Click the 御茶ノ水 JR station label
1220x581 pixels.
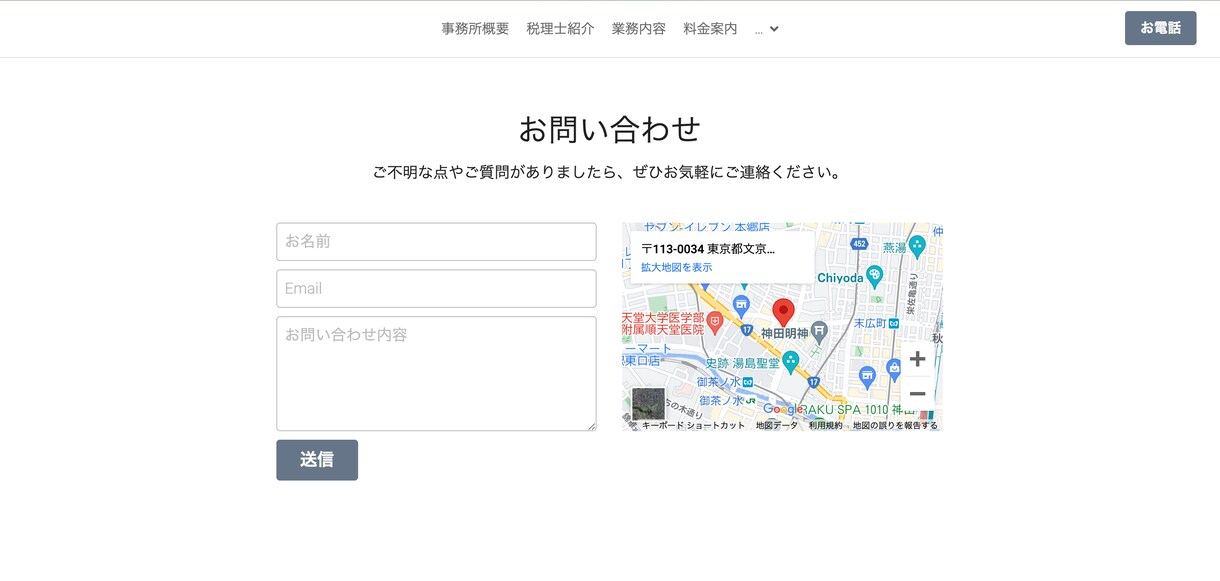click(727, 400)
